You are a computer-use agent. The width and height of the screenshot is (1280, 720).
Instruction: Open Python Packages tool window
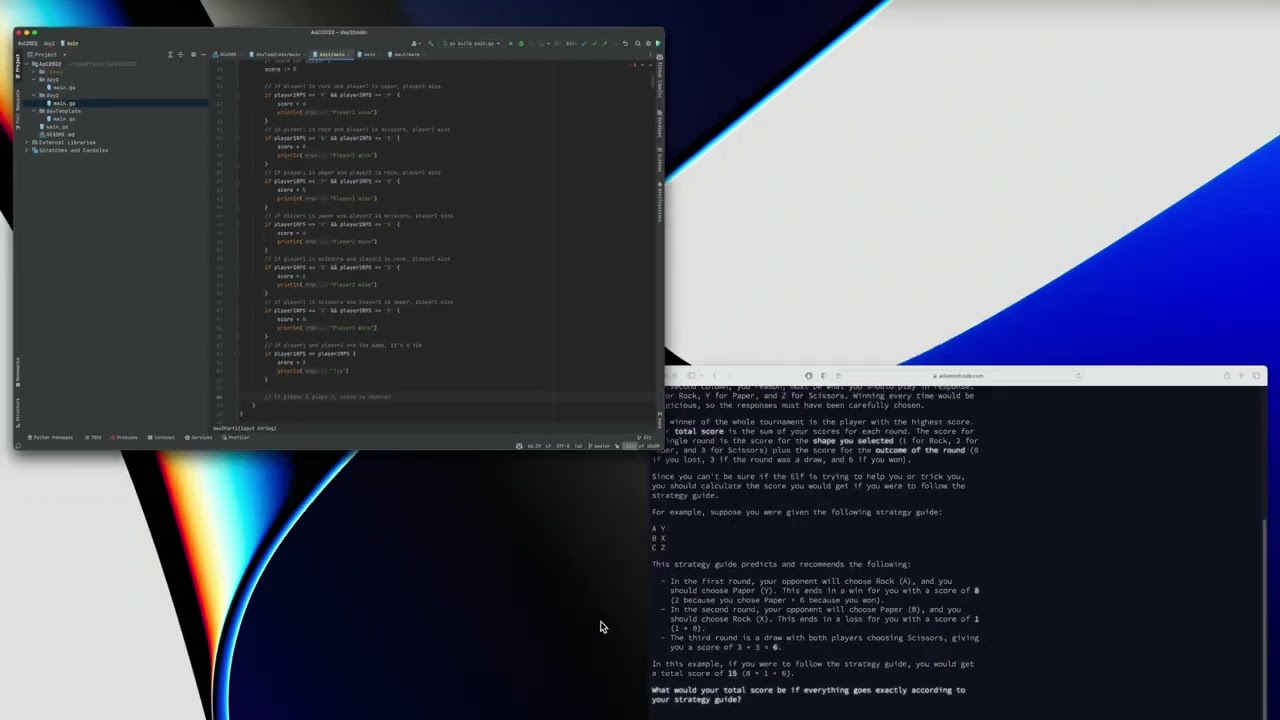50,438
